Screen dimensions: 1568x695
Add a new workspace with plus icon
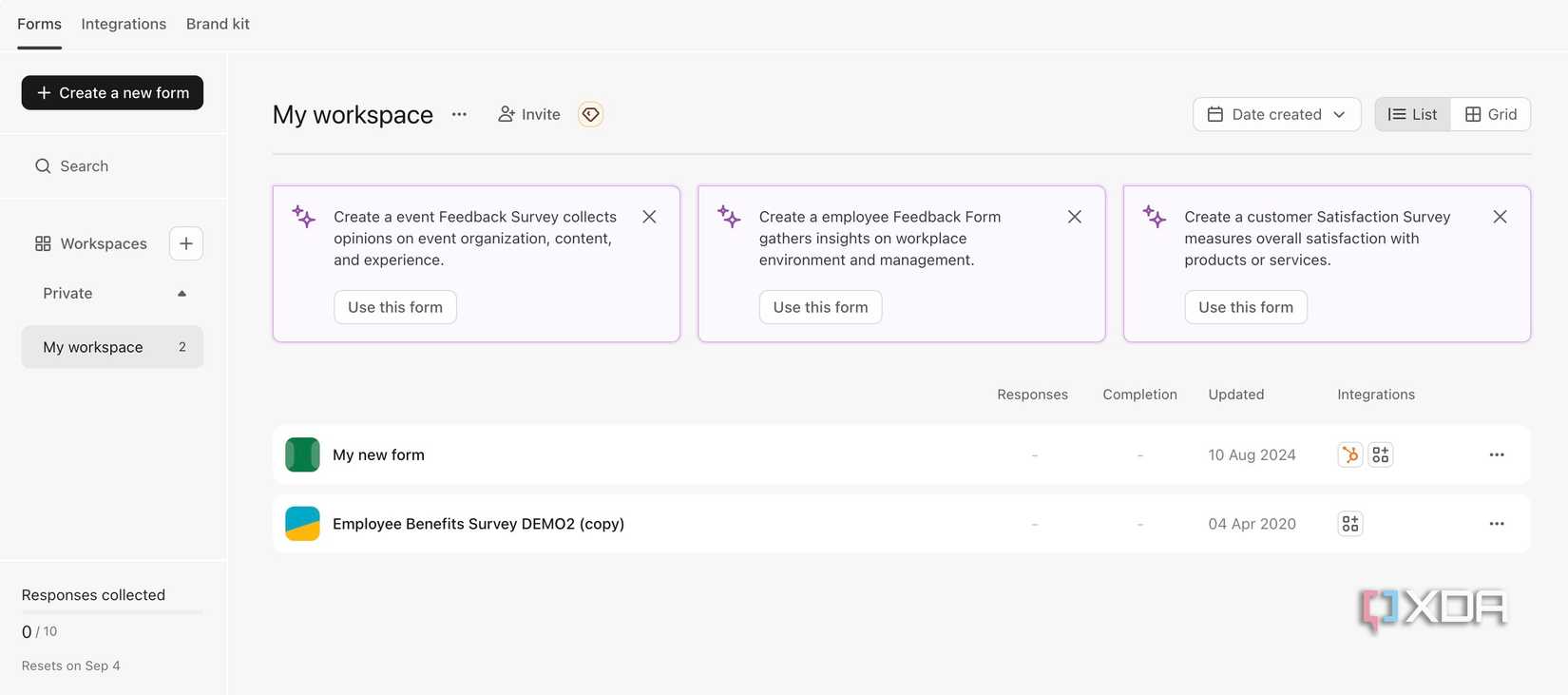pyautogui.click(x=186, y=243)
